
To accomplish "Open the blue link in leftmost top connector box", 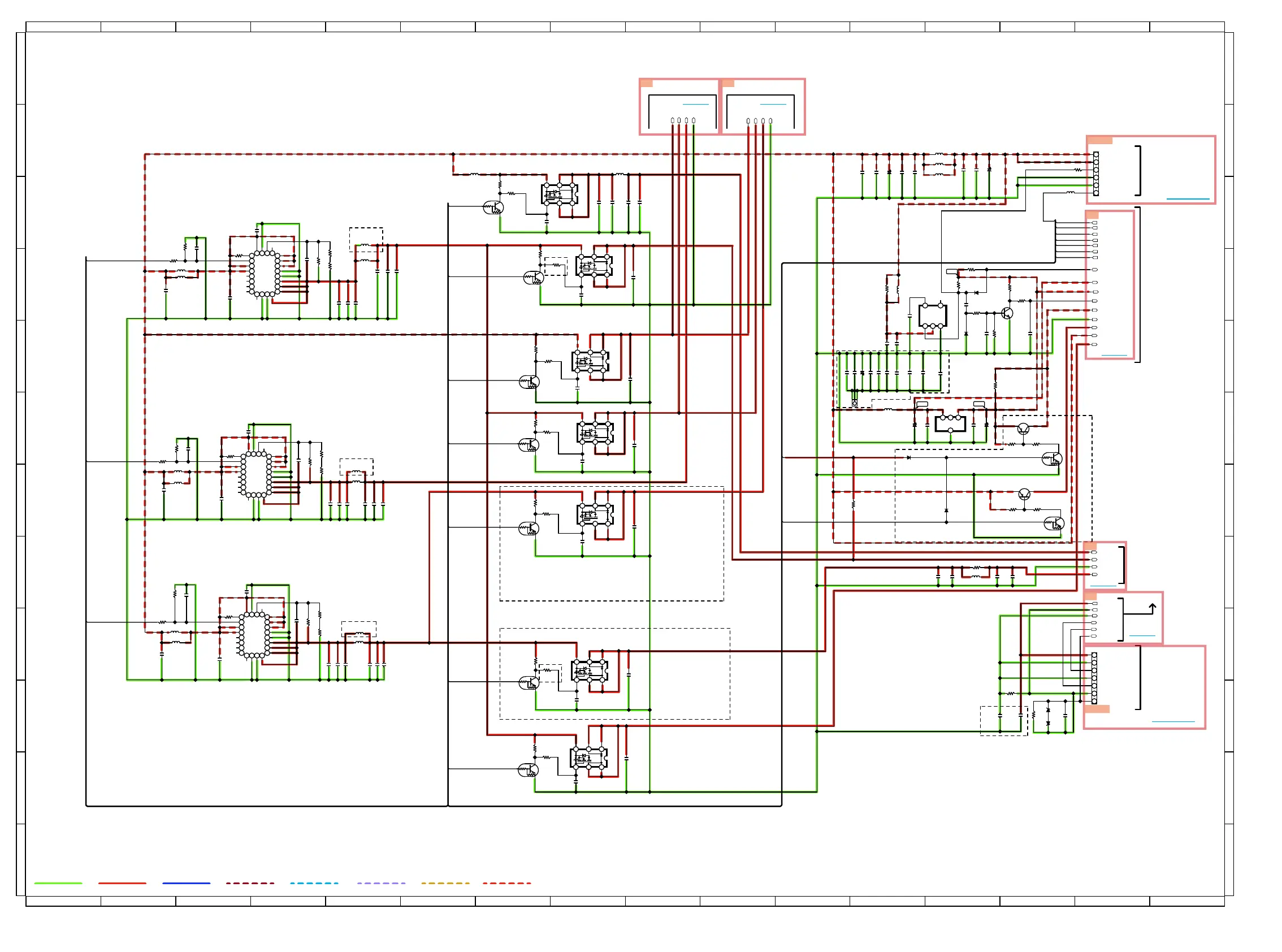I will (x=695, y=105).
